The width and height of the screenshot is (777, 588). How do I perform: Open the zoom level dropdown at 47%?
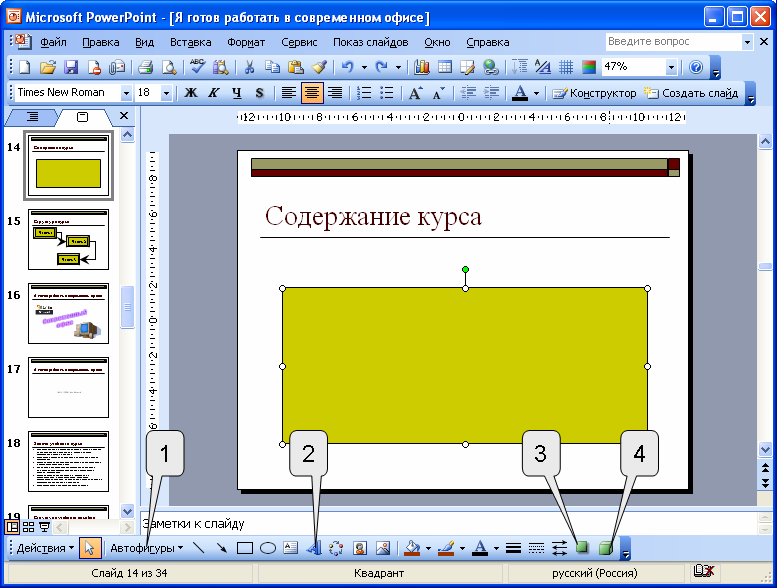pyautogui.click(x=671, y=67)
